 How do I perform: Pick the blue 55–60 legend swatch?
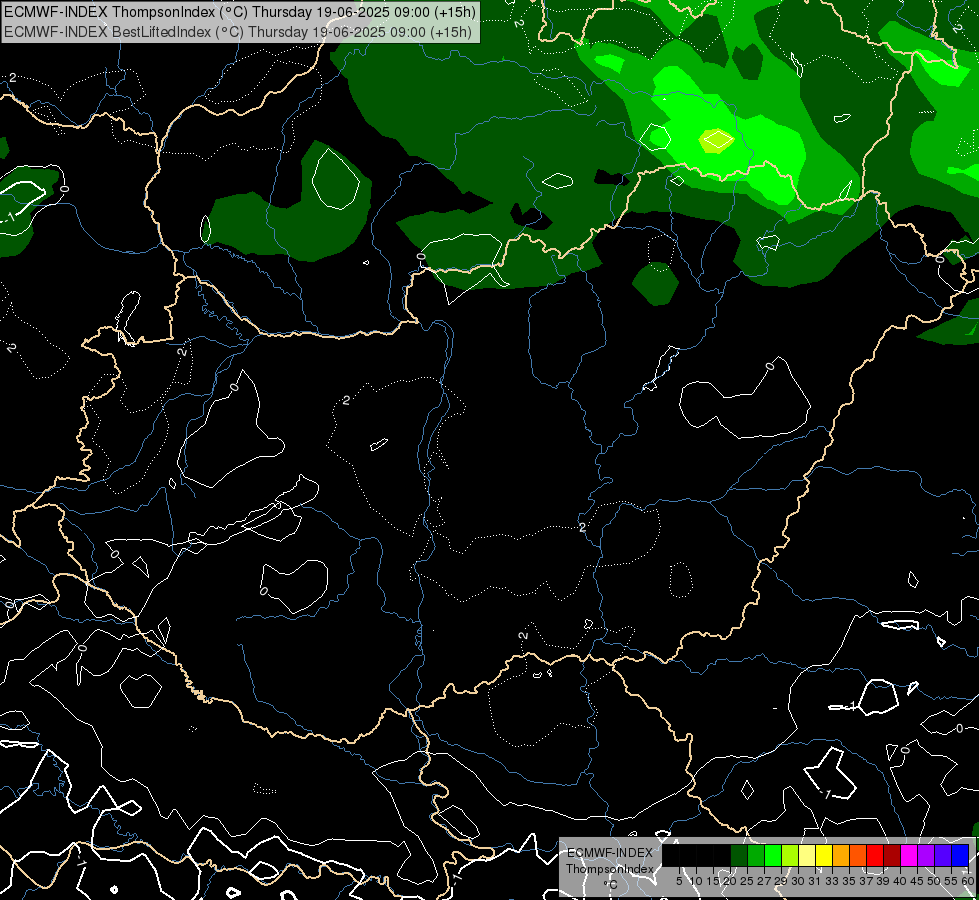tap(960, 855)
